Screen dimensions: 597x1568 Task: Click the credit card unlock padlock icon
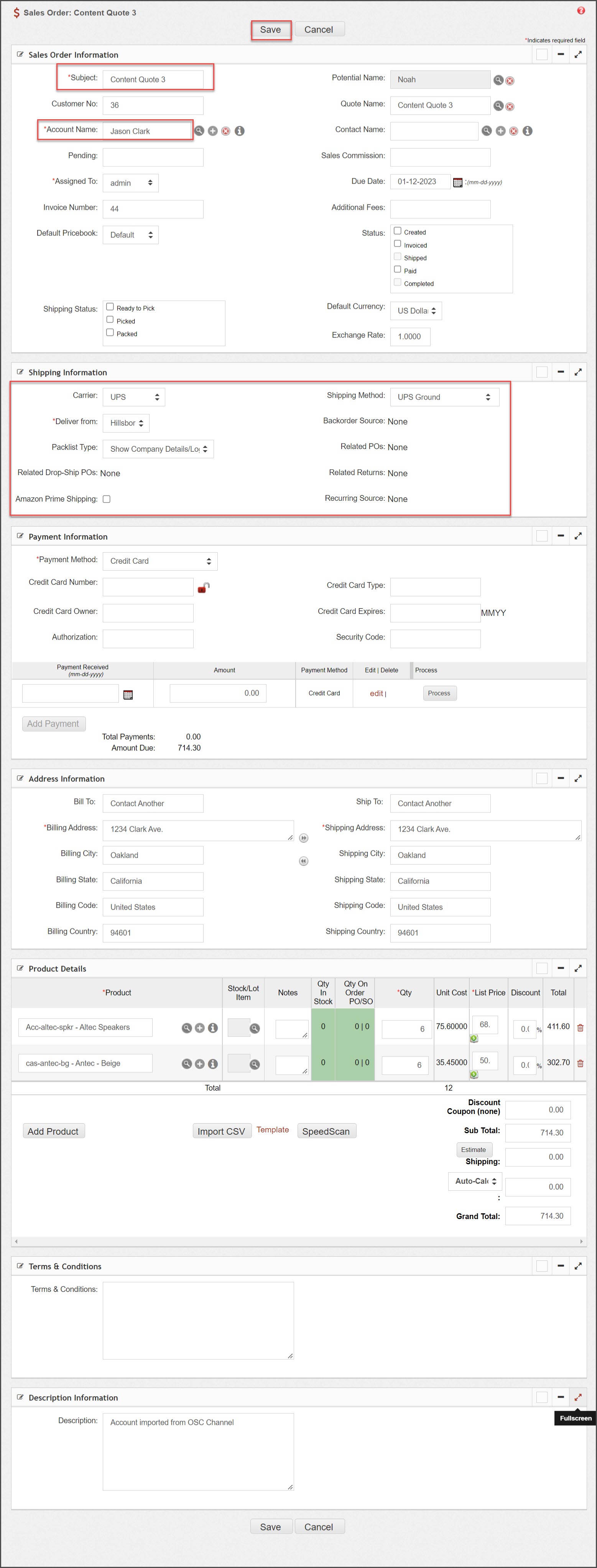[x=204, y=587]
